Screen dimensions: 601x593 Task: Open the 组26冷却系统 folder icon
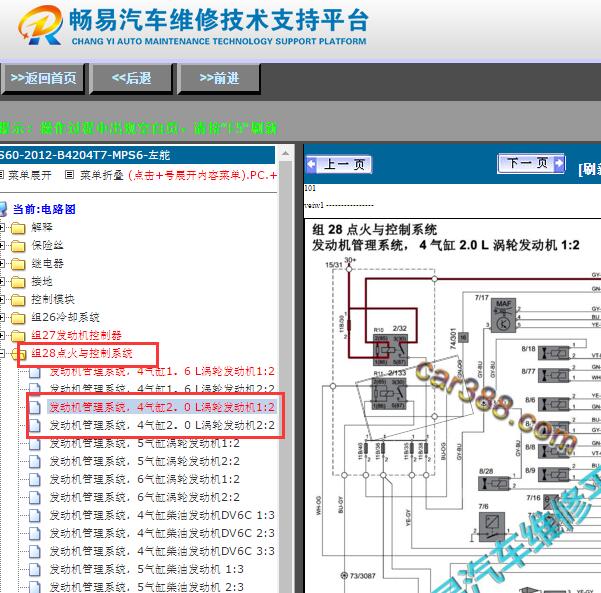pyautogui.click(x=18, y=318)
